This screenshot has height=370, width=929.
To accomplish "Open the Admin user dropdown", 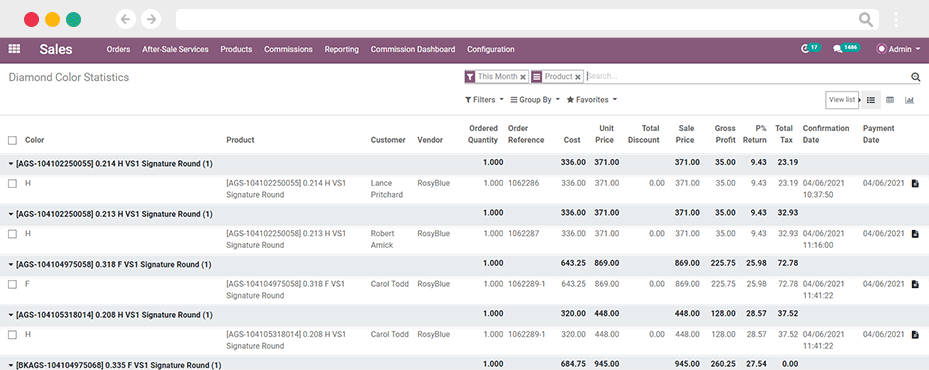I will click(898, 49).
